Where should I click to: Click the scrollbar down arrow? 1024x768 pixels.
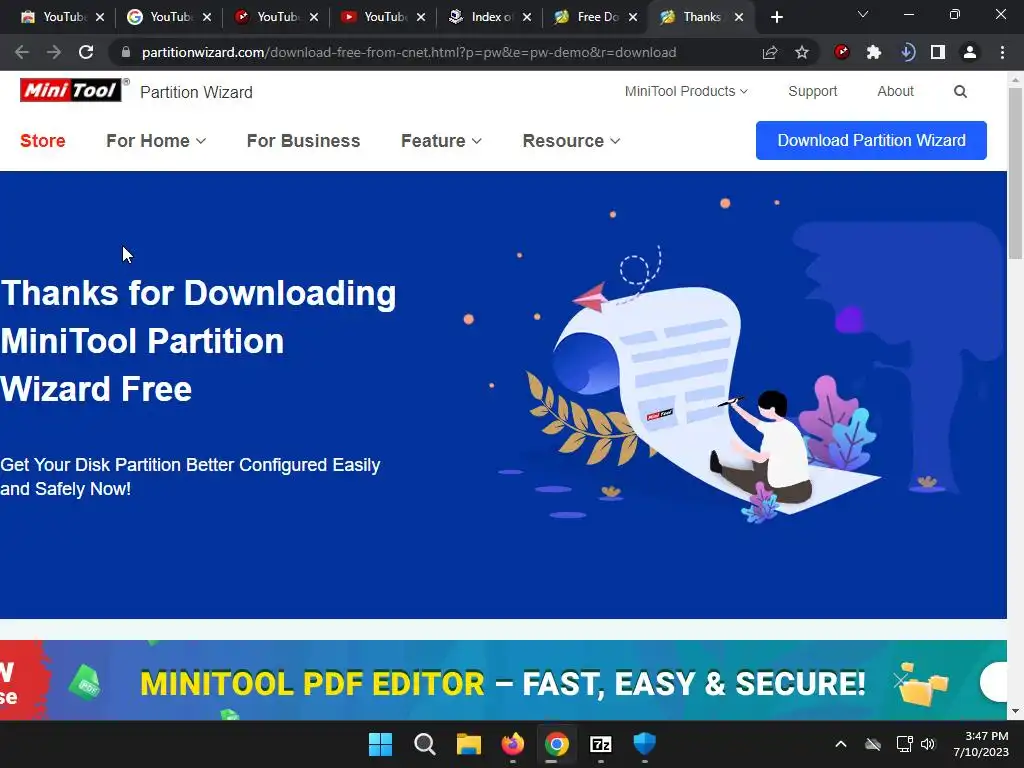click(1015, 711)
